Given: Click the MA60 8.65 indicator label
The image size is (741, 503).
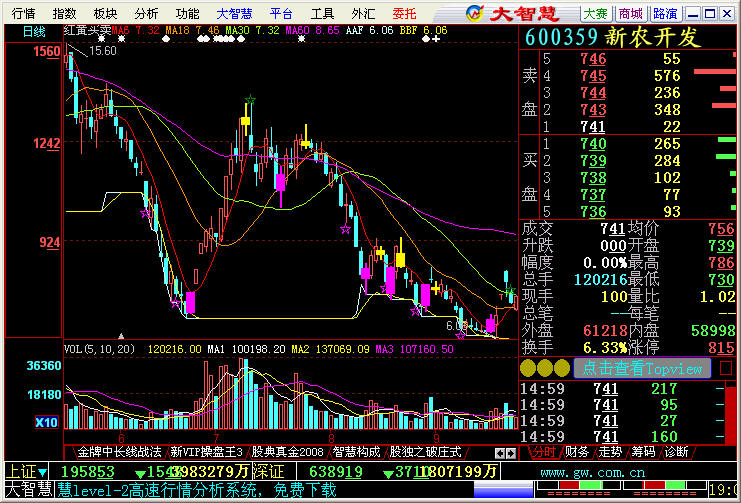Looking at the screenshot, I should coord(312,31).
